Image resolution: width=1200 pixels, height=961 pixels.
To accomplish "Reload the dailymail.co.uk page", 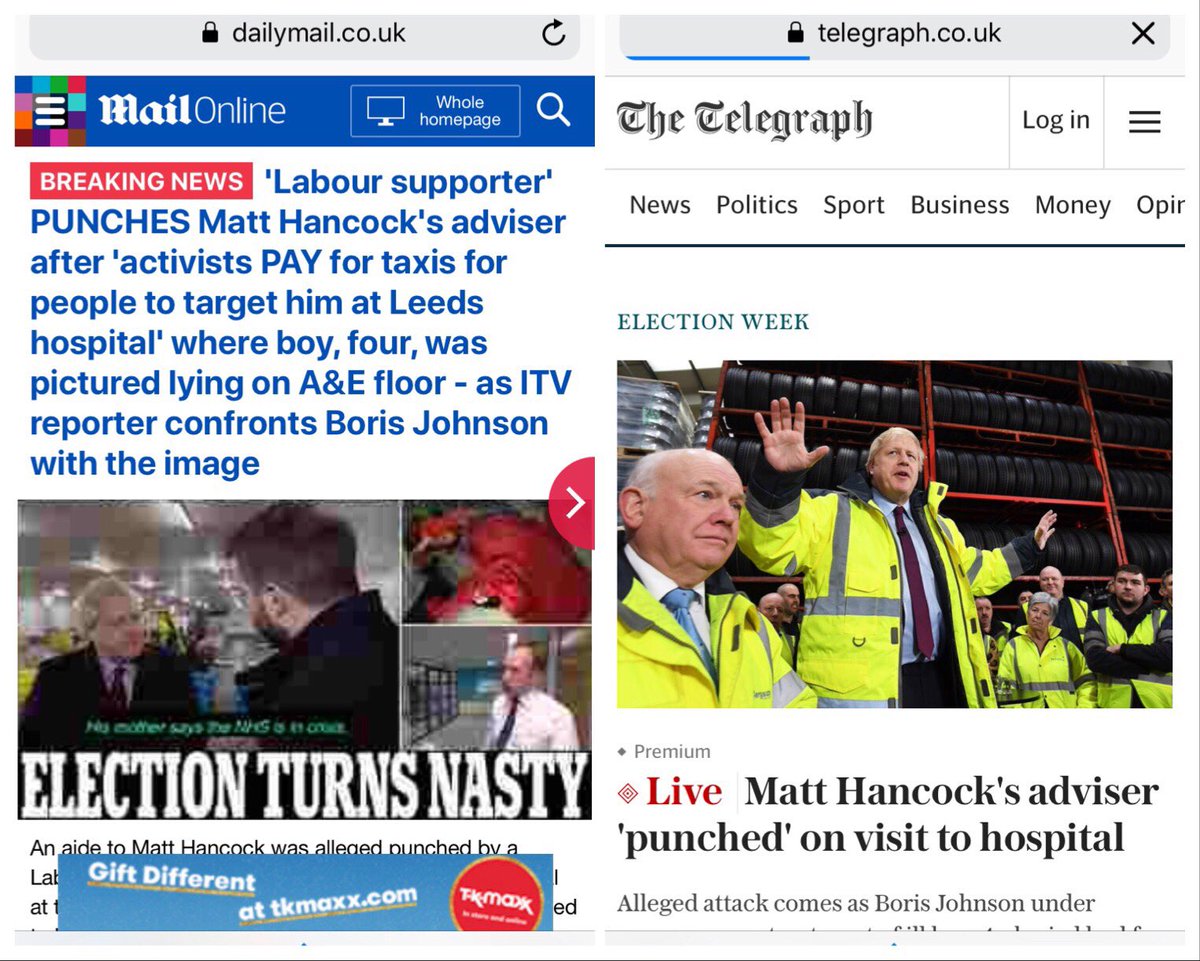I will pyautogui.click(x=553, y=34).
